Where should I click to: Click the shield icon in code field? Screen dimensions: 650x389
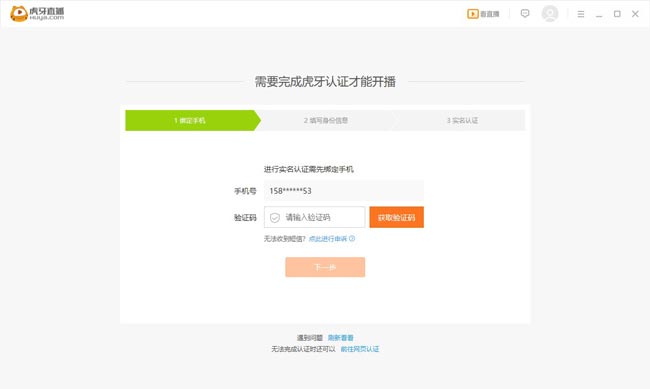click(274, 217)
